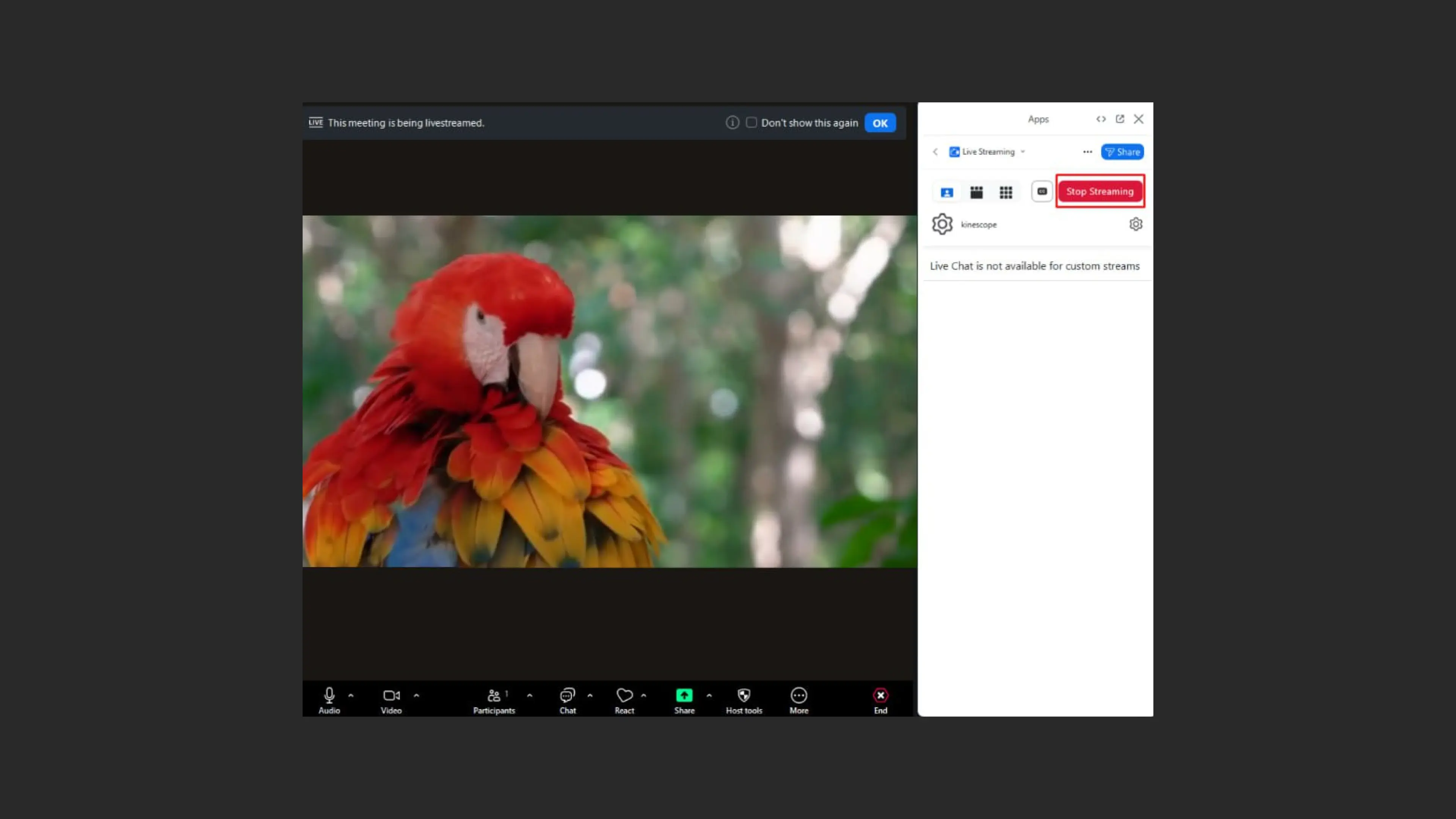Open kinescope stream settings gear
The image size is (1456, 819).
[1136, 224]
